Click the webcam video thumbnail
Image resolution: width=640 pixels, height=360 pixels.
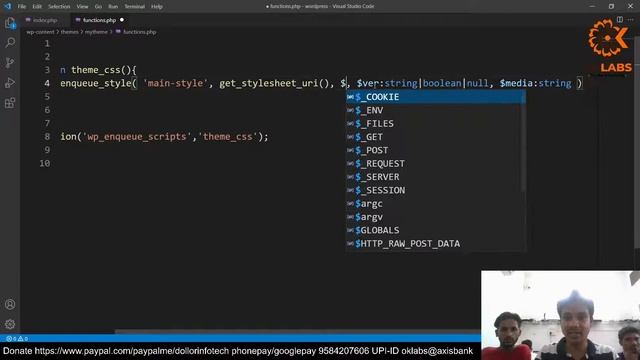(x=560, y=315)
